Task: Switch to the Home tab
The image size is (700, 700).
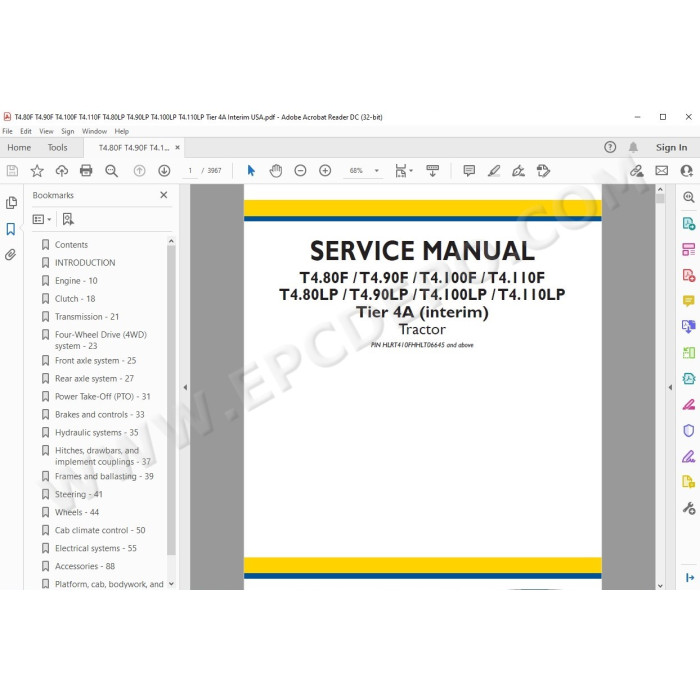Action: tap(19, 147)
